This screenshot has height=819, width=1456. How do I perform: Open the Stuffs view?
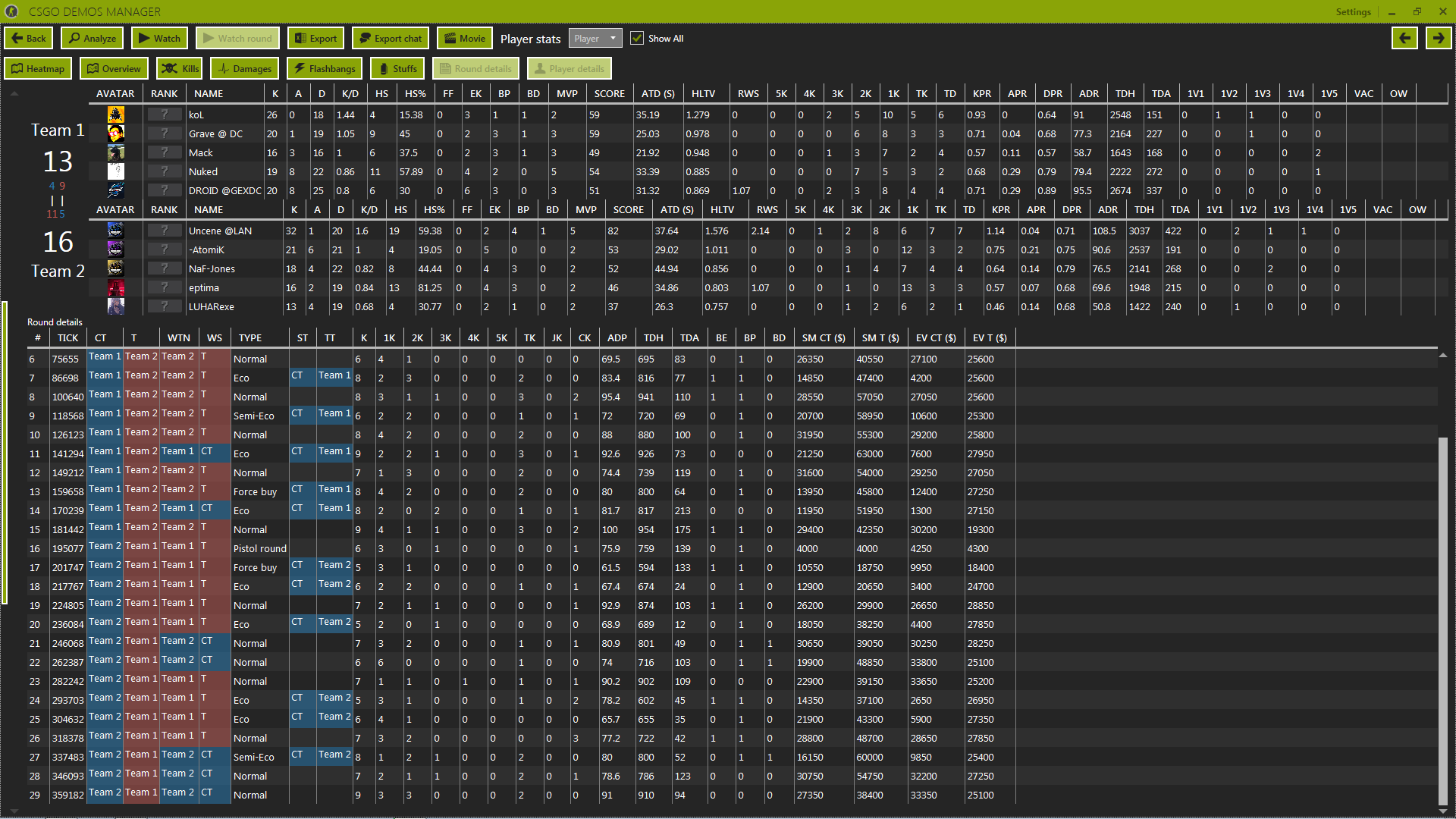point(397,69)
